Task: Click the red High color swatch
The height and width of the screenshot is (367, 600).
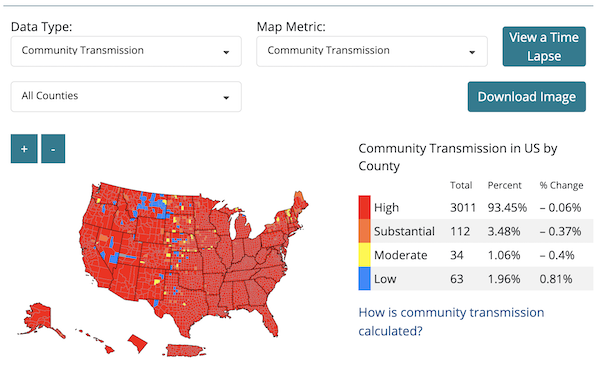Action: pyautogui.click(x=364, y=207)
